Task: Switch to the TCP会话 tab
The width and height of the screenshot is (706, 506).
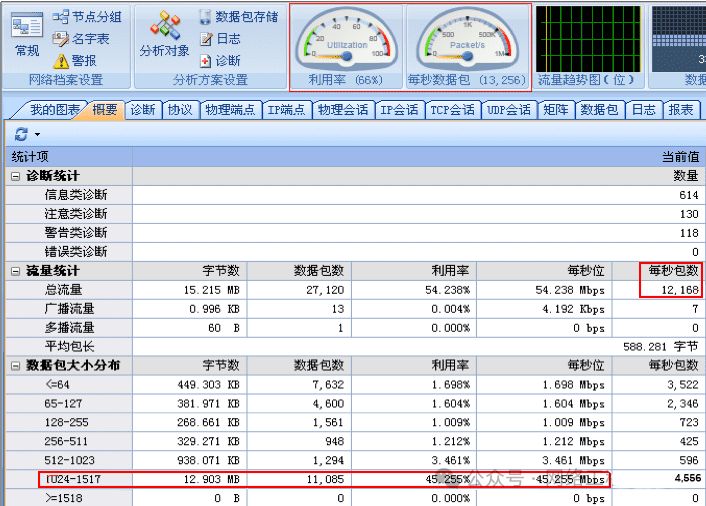Action: click(453, 109)
